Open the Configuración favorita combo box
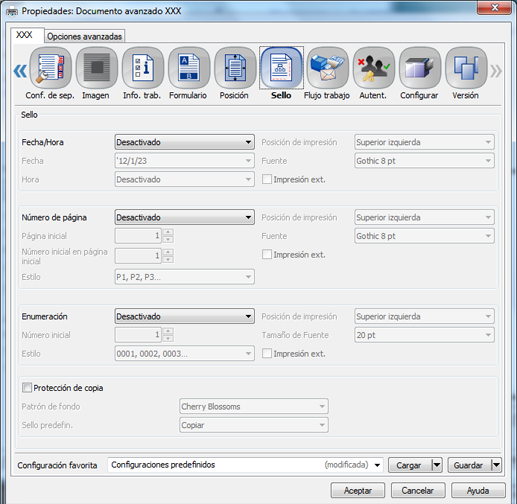This screenshot has width=517, height=504. click(x=245, y=465)
